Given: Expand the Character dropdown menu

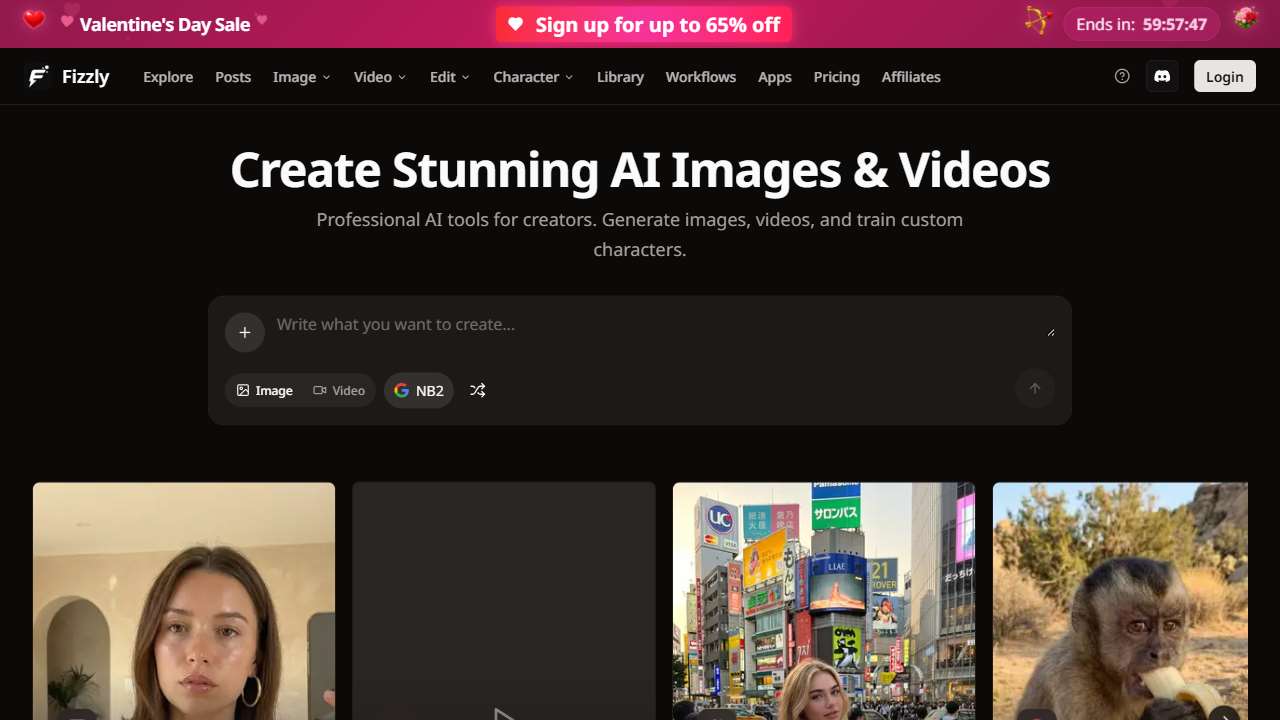Looking at the screenshot, I should point(533,77).
